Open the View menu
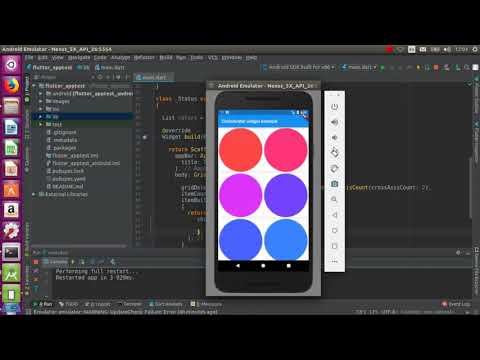480x360 pixels. click(57, 58)
